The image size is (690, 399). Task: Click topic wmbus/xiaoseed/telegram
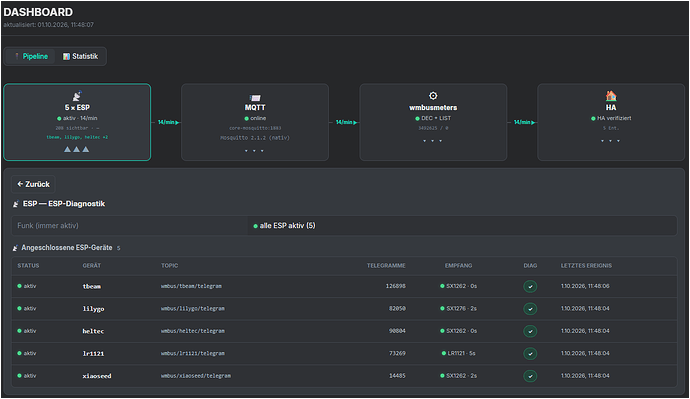coord(196,376)
